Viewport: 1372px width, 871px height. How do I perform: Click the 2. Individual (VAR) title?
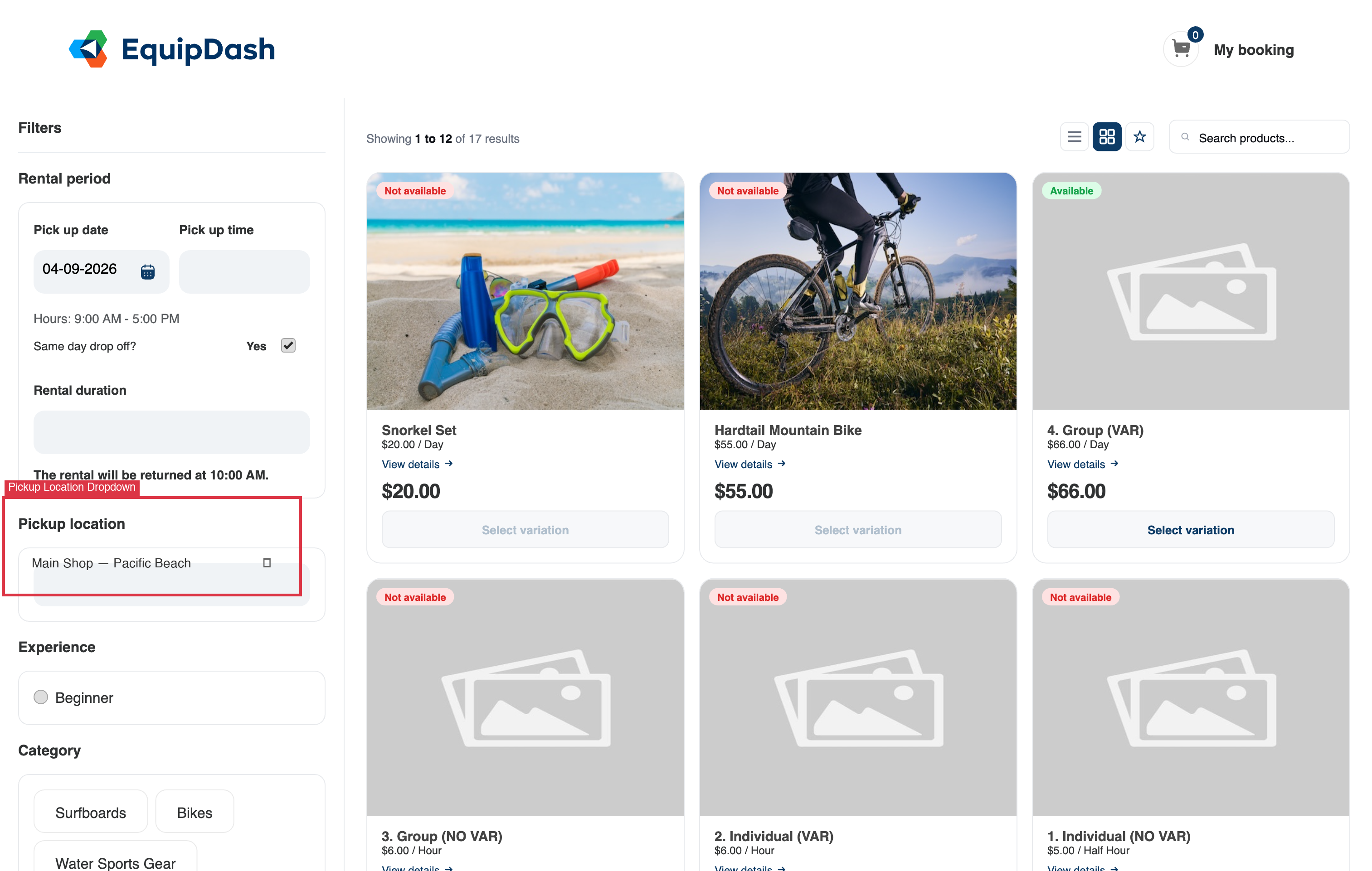pos(774,836)
